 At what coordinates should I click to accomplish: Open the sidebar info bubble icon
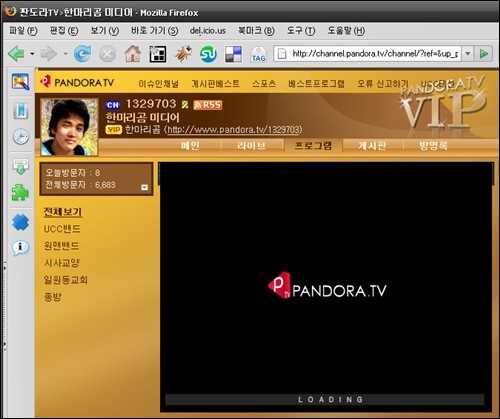click(20, 248)
